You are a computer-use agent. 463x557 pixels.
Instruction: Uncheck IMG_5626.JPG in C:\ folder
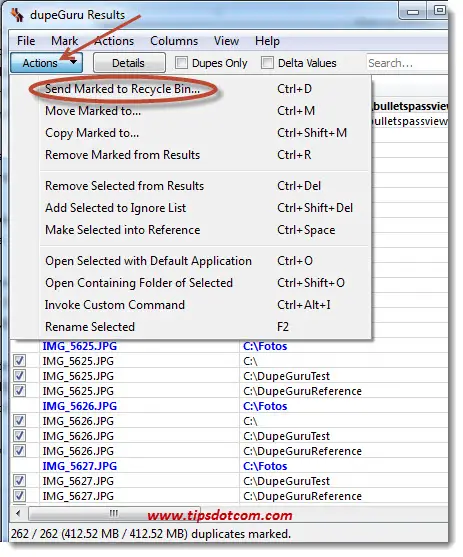pyautogui.click(x=20, y=421)
